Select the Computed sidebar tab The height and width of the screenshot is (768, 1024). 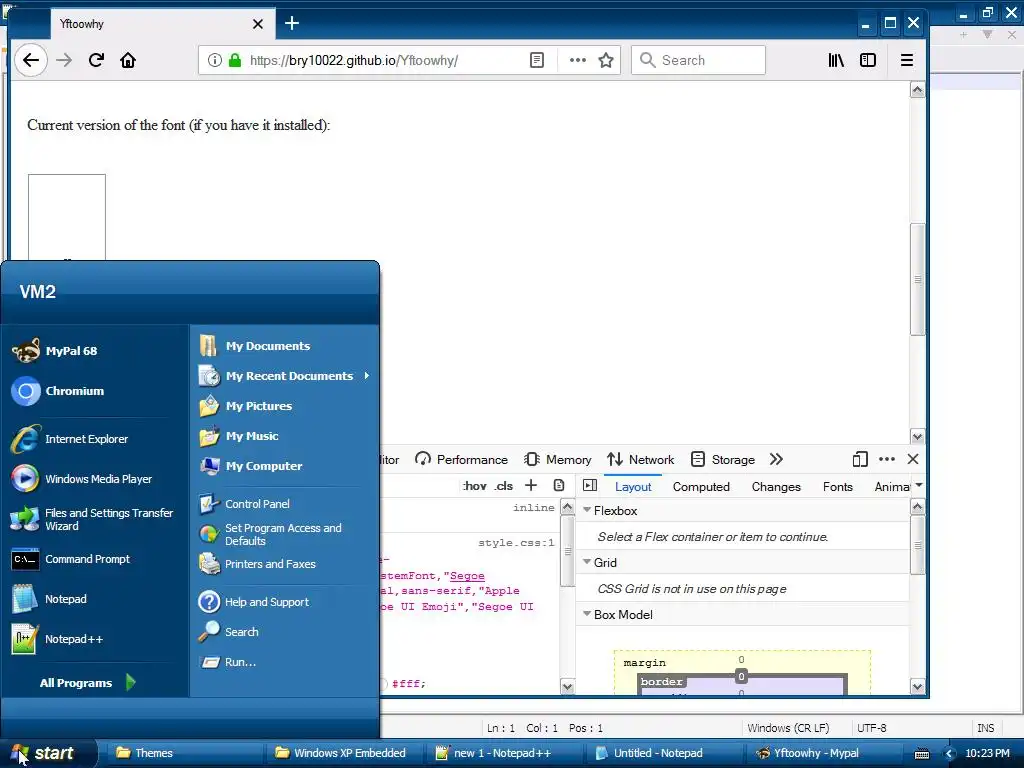[x=701, y=487]
